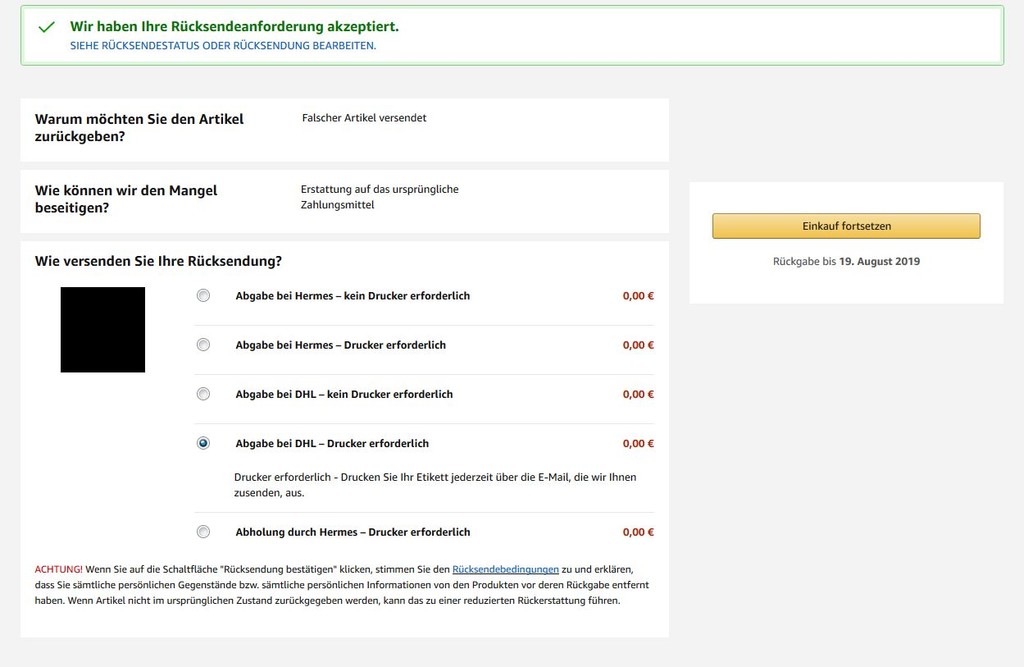Click the Einkauf fortsetzen button
1024x667 pixels.
click(846, 226)
